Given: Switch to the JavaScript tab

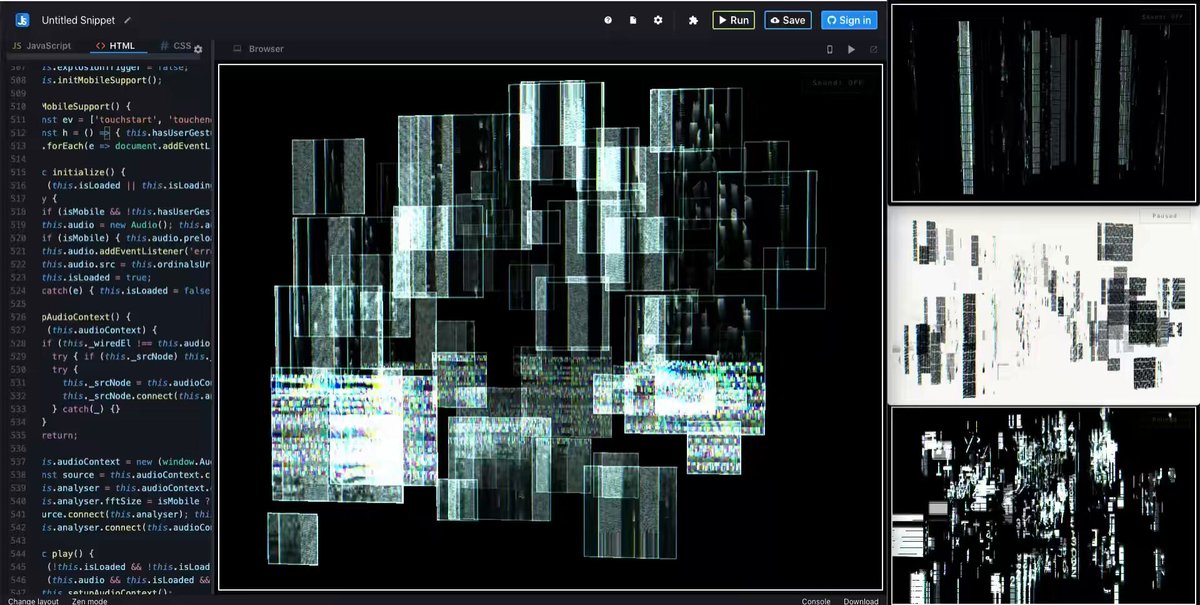Looking at the screenshot, I should tap(42, 46).
